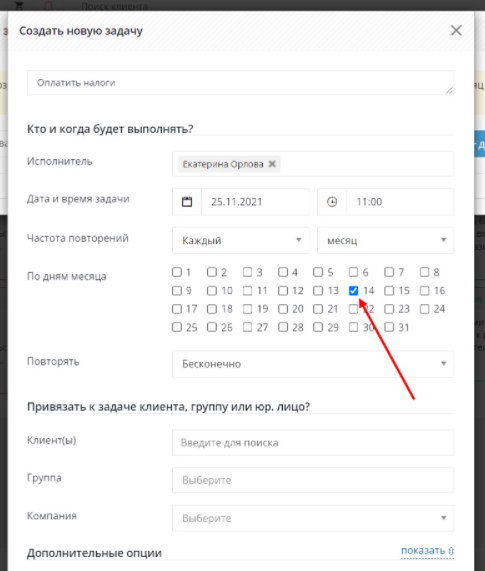The width and height of the screenshot is (485, 571).
Task: Open the Компания dropdown
Action: coord(313,518)
